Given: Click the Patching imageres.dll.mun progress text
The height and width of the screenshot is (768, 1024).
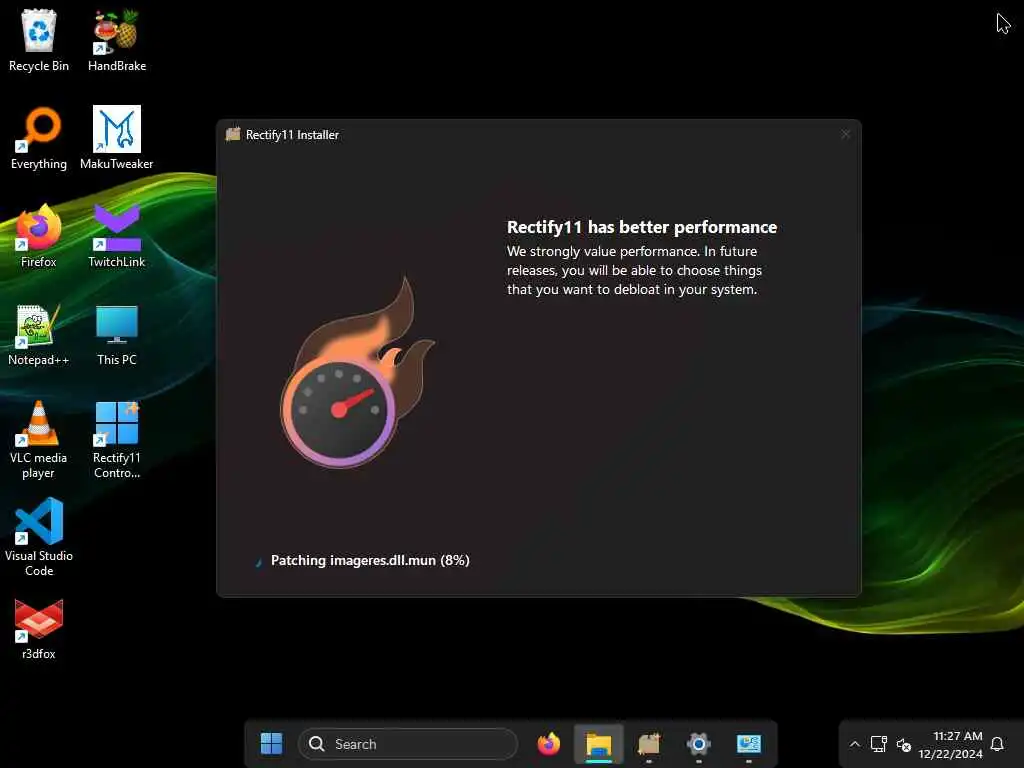Looking at the screenshot, I should pos(370,560).
